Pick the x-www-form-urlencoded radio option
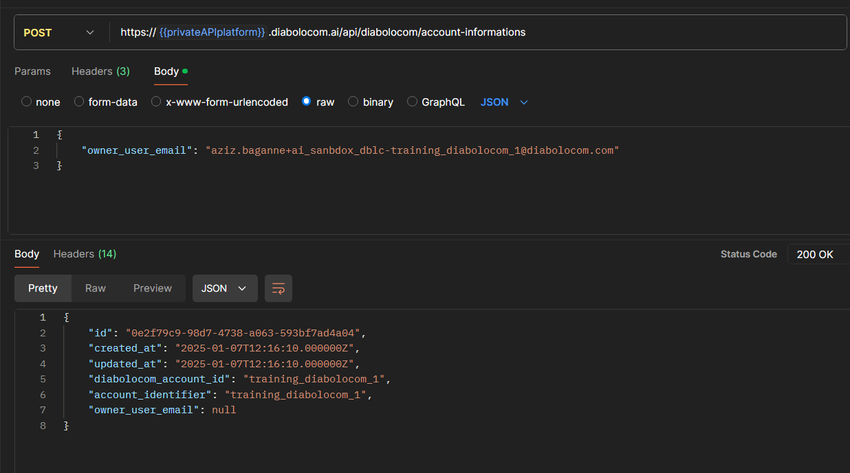Viewport: 850px width, 473px height. point(157,102)
